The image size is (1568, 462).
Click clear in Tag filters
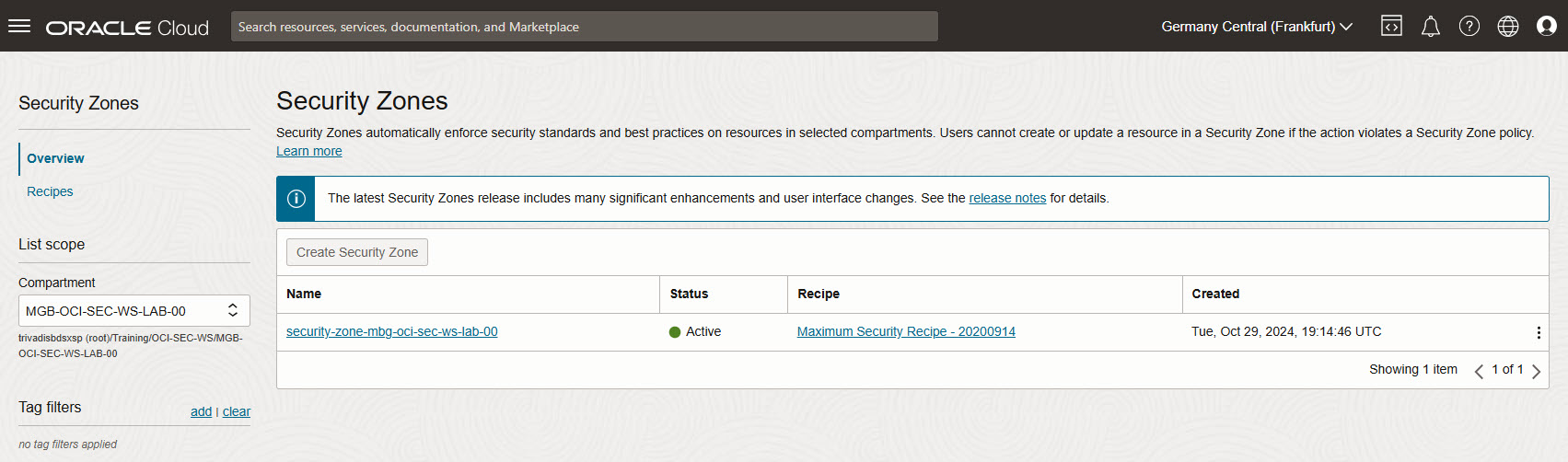click(x=237, y=411)
